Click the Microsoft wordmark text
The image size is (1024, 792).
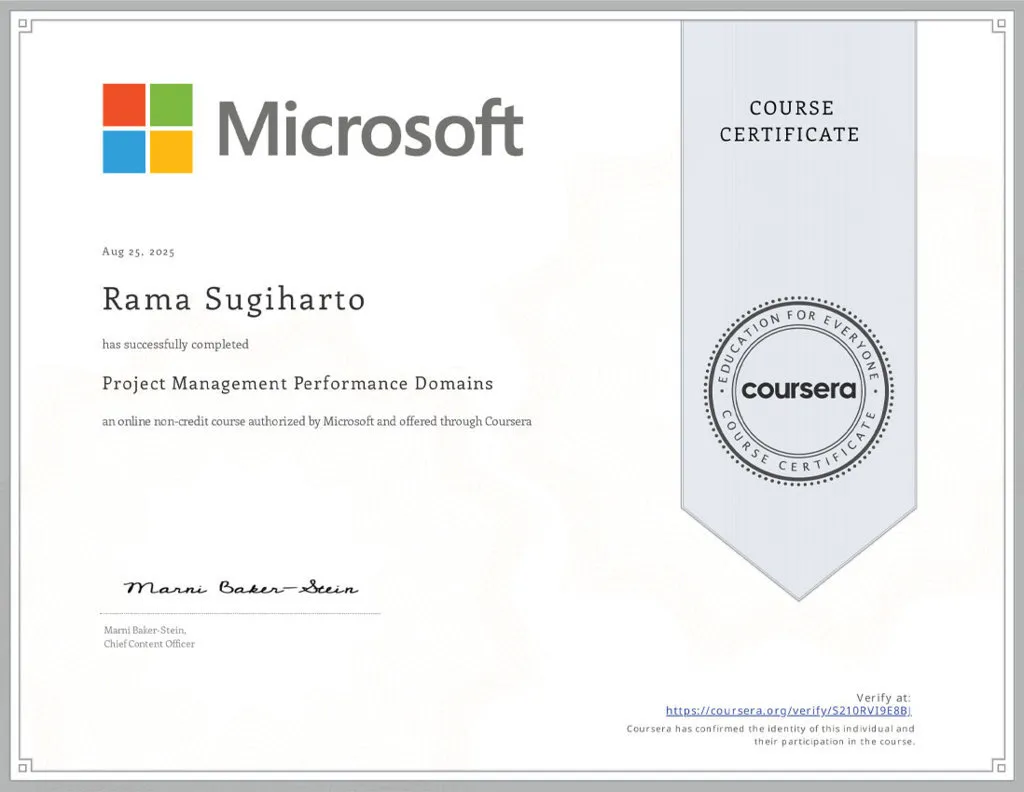pyautogui.click(x=370, y=129)
